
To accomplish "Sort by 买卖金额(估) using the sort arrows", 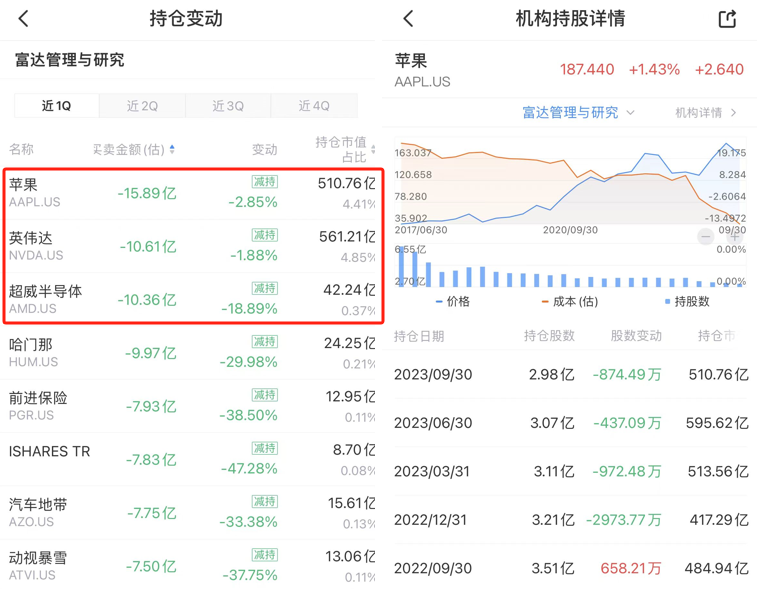I will (172, 150).
